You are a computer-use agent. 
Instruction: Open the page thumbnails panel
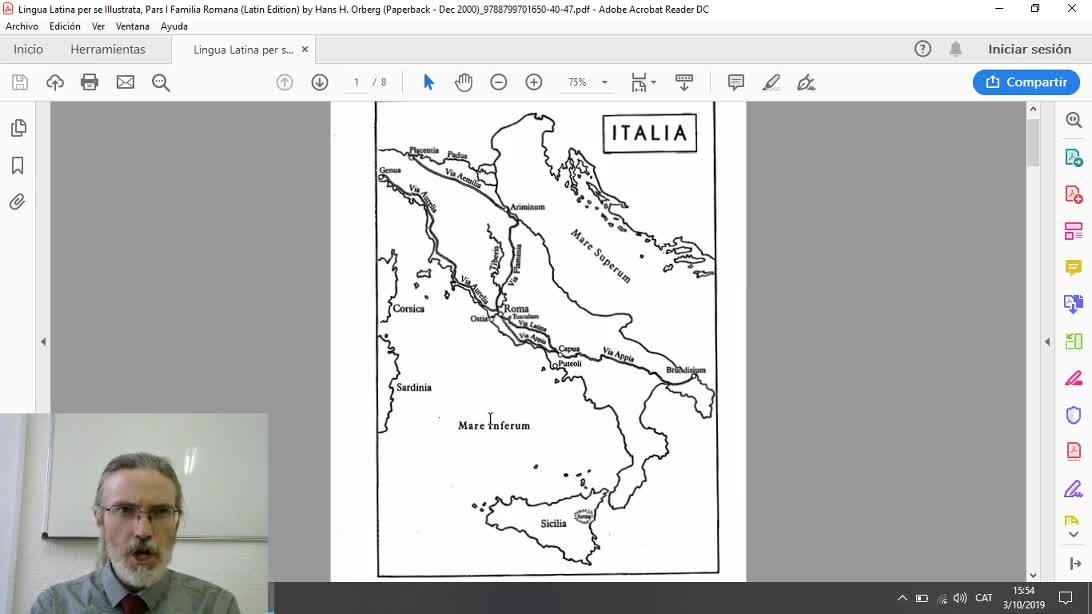click(x=18, y=128)
